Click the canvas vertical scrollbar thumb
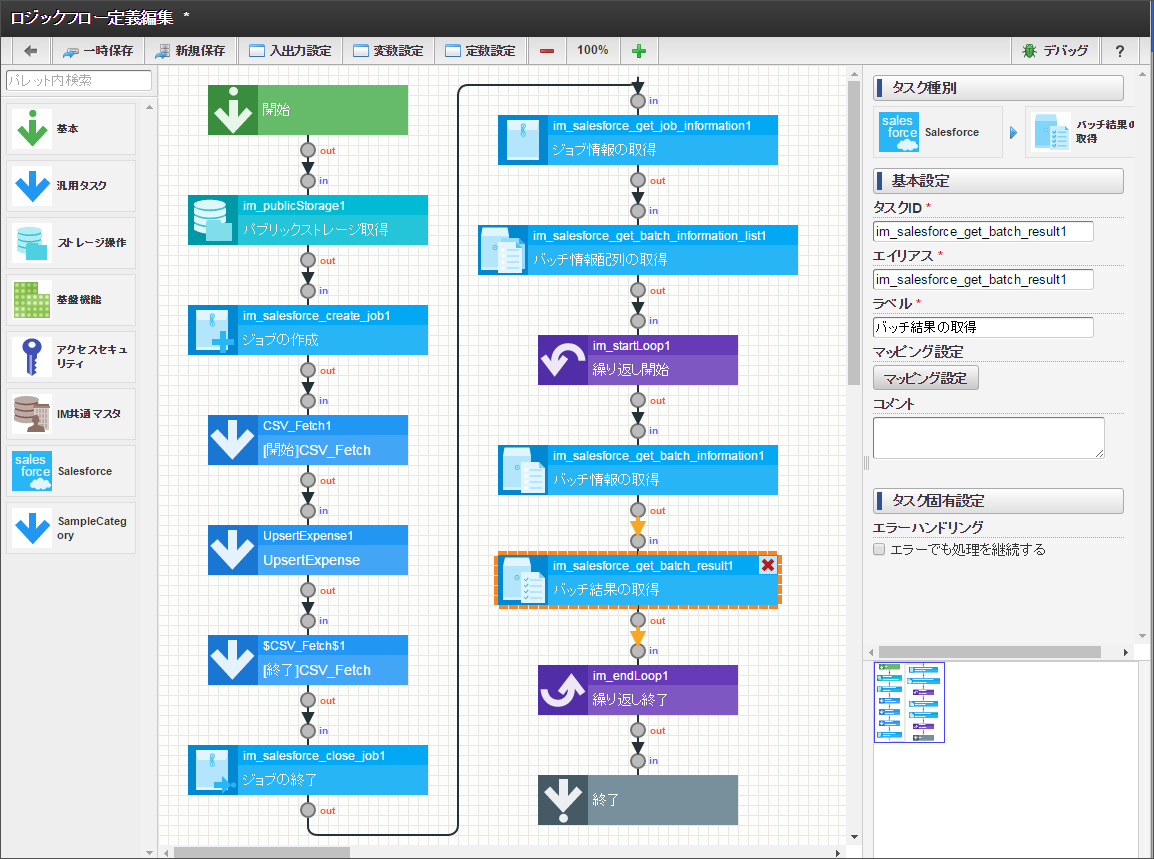This screenshot has width=1154, height=859. point(854,233)
